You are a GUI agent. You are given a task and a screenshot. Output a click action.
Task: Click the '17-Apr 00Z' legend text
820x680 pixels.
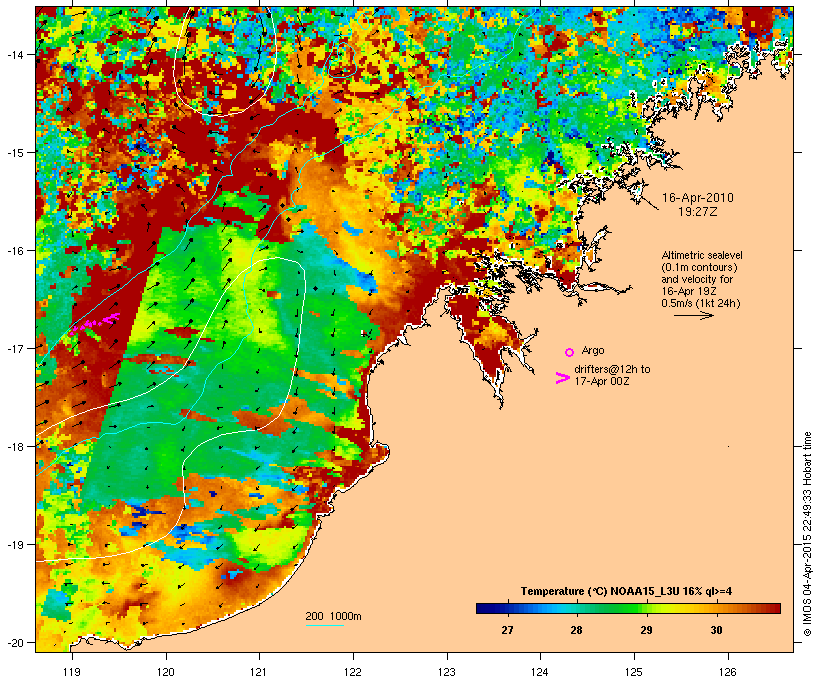coord(601,381)
